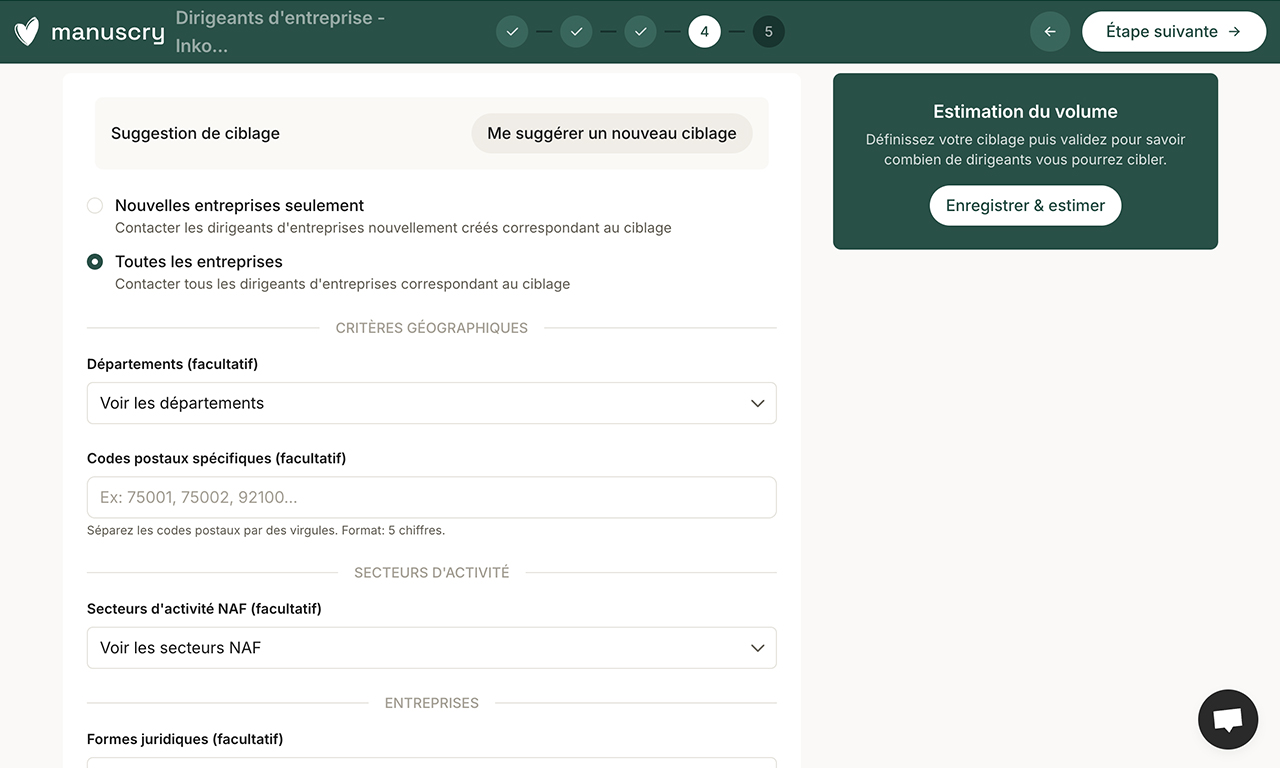Focus the Codes postaux spécifiques input field
This screenshot has height=768, width=1280.
click(431, 497)
